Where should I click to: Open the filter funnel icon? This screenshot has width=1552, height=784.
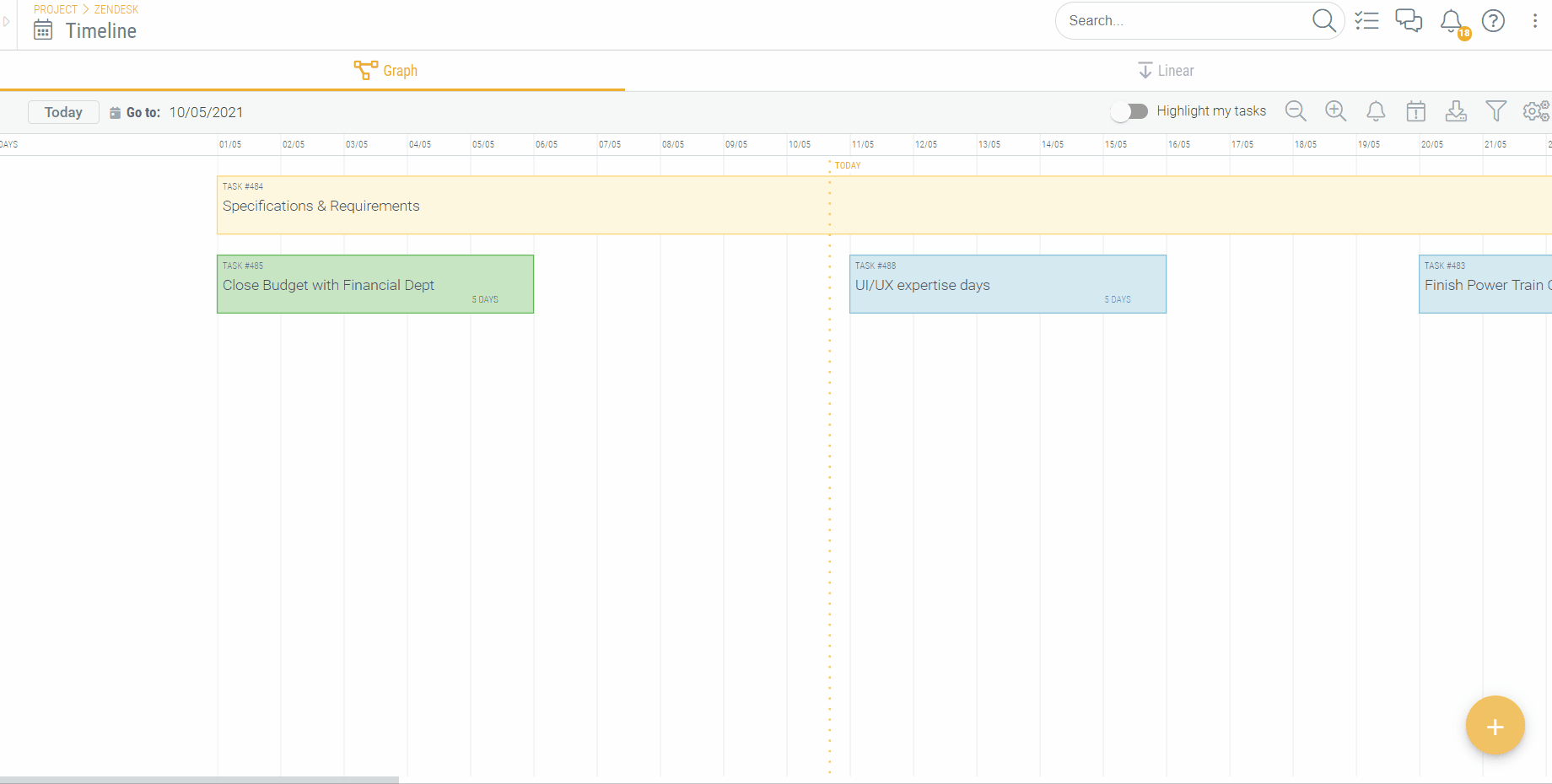tap(1495, 111)
